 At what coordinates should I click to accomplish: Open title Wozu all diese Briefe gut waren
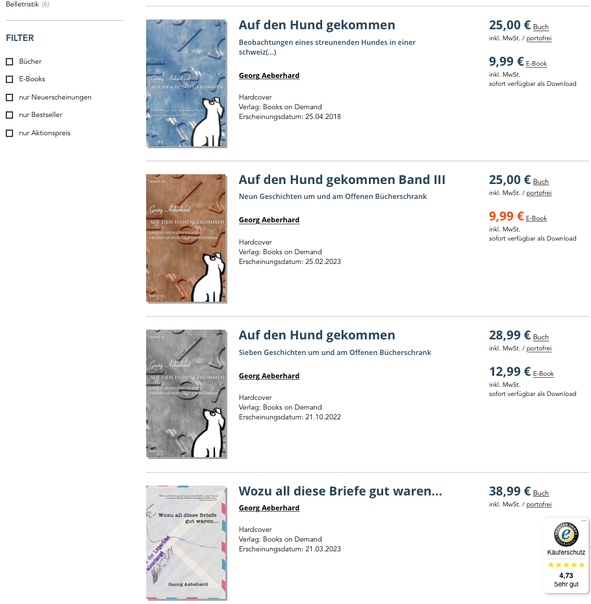(x=340, y=491)
